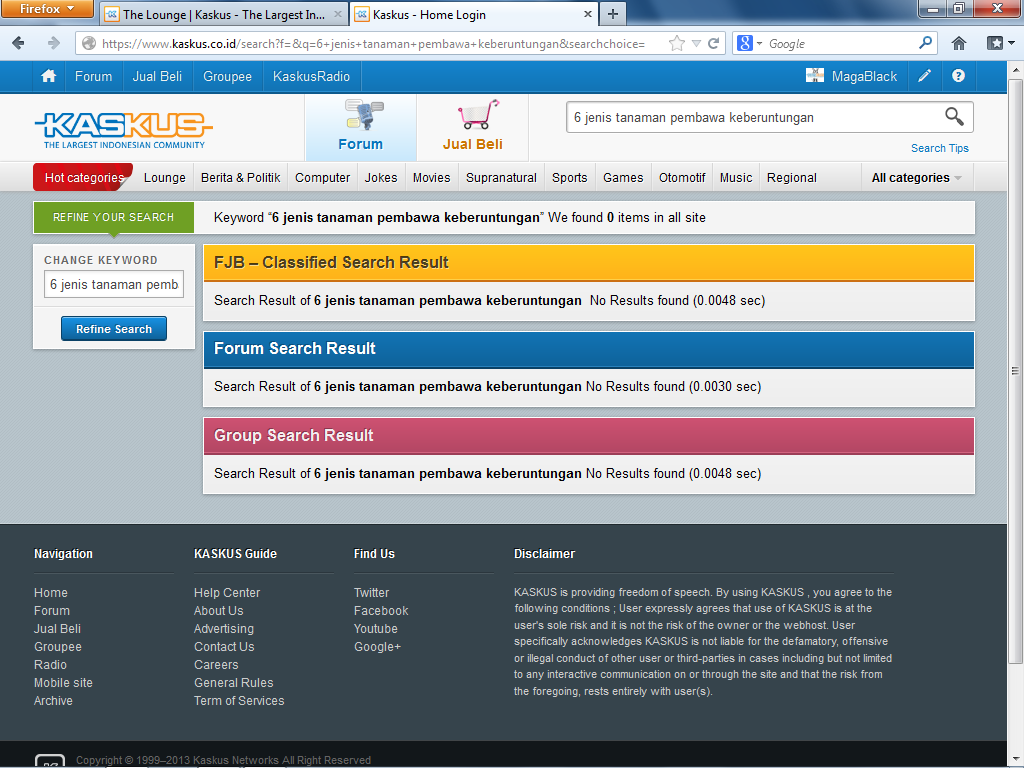Open the Firefox bookmarks menu icon

click(1000, 43)
